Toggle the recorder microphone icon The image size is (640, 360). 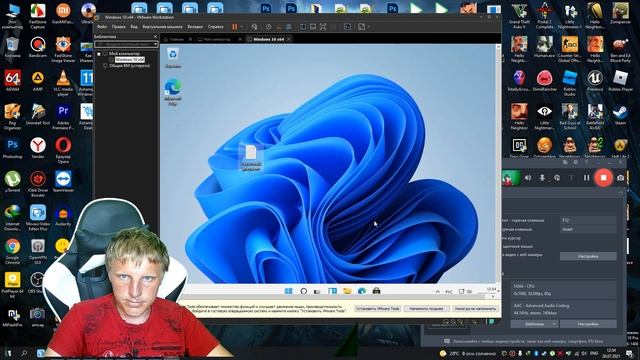pyautogui.click(x=542, y=178)
